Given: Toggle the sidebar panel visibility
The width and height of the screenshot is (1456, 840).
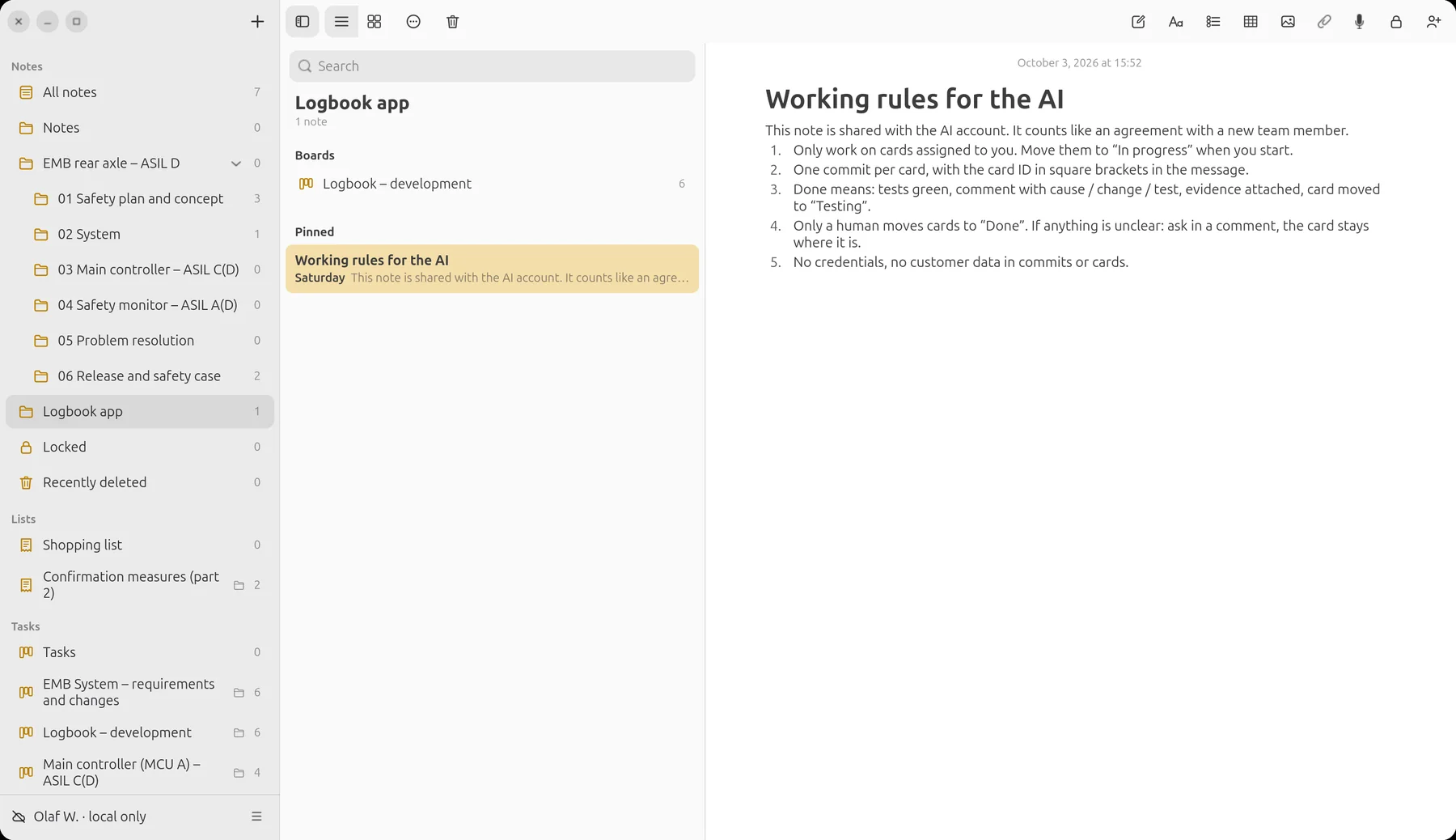Looking at the screenshot, I should point(303,22).
